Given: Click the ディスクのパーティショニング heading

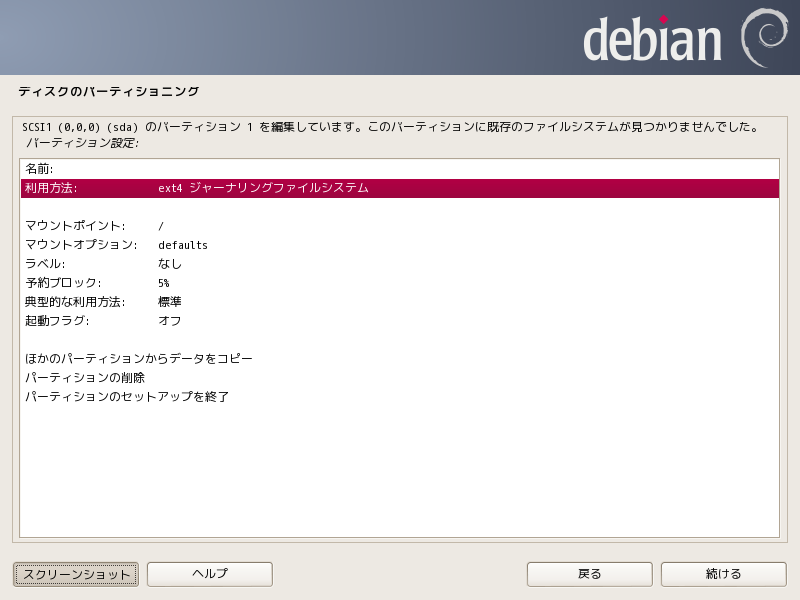Looking at the screenshot, I should point(108,92).
